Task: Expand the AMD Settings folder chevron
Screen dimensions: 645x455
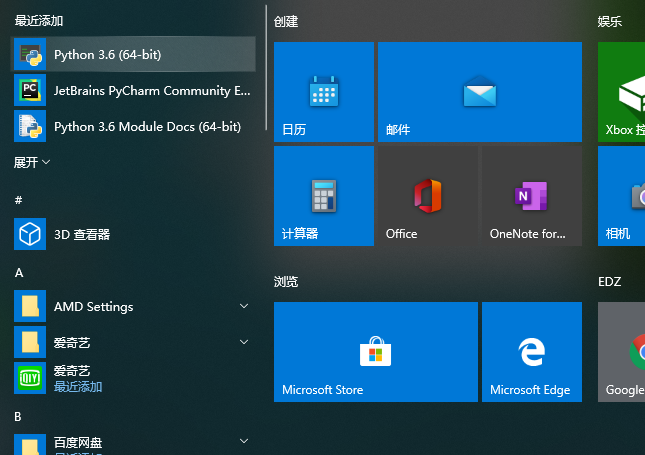Action: tap(244, 306)
